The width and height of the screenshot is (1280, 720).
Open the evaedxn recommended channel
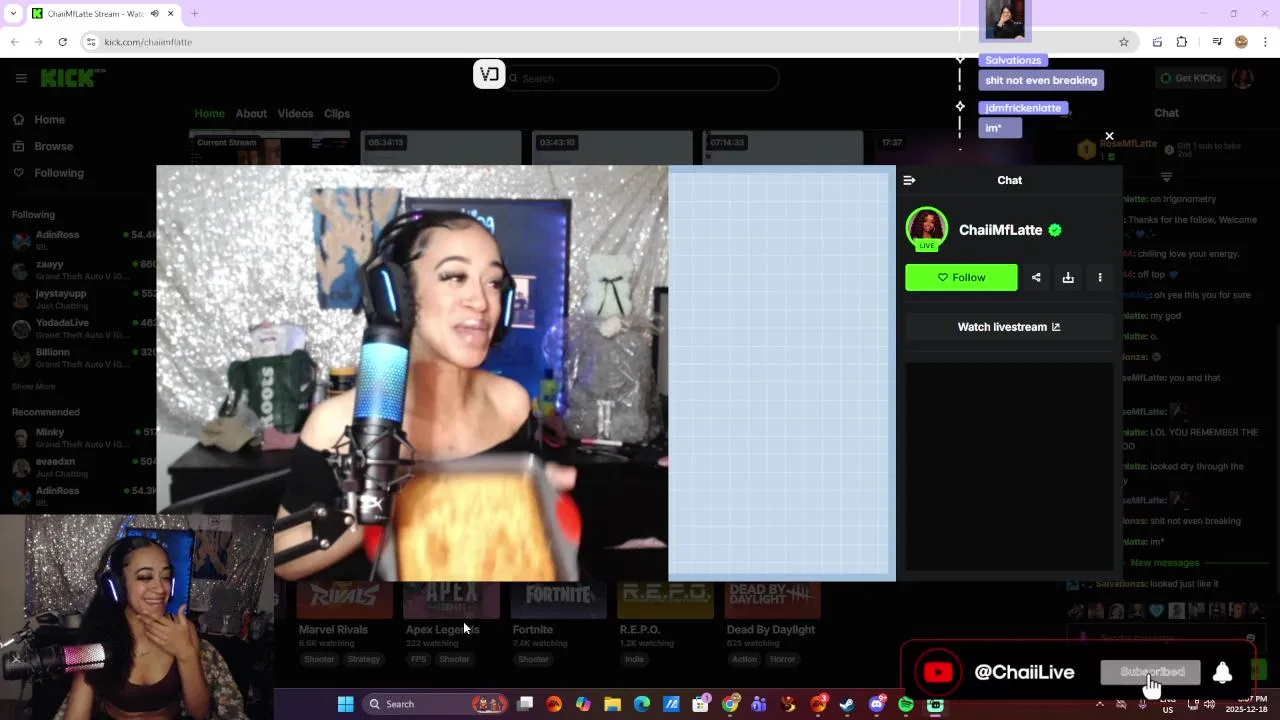(x=82, y=467)
